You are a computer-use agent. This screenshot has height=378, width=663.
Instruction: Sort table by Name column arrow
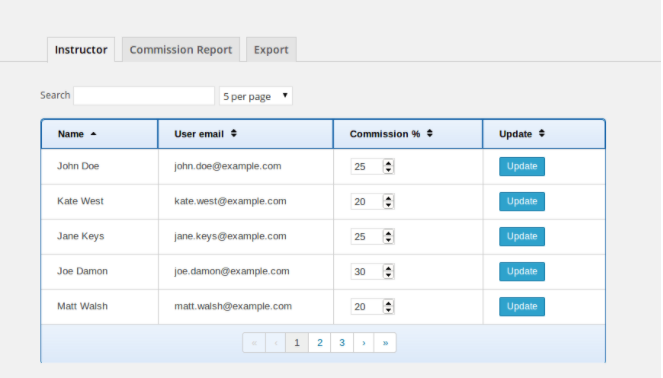coord(93,134)
